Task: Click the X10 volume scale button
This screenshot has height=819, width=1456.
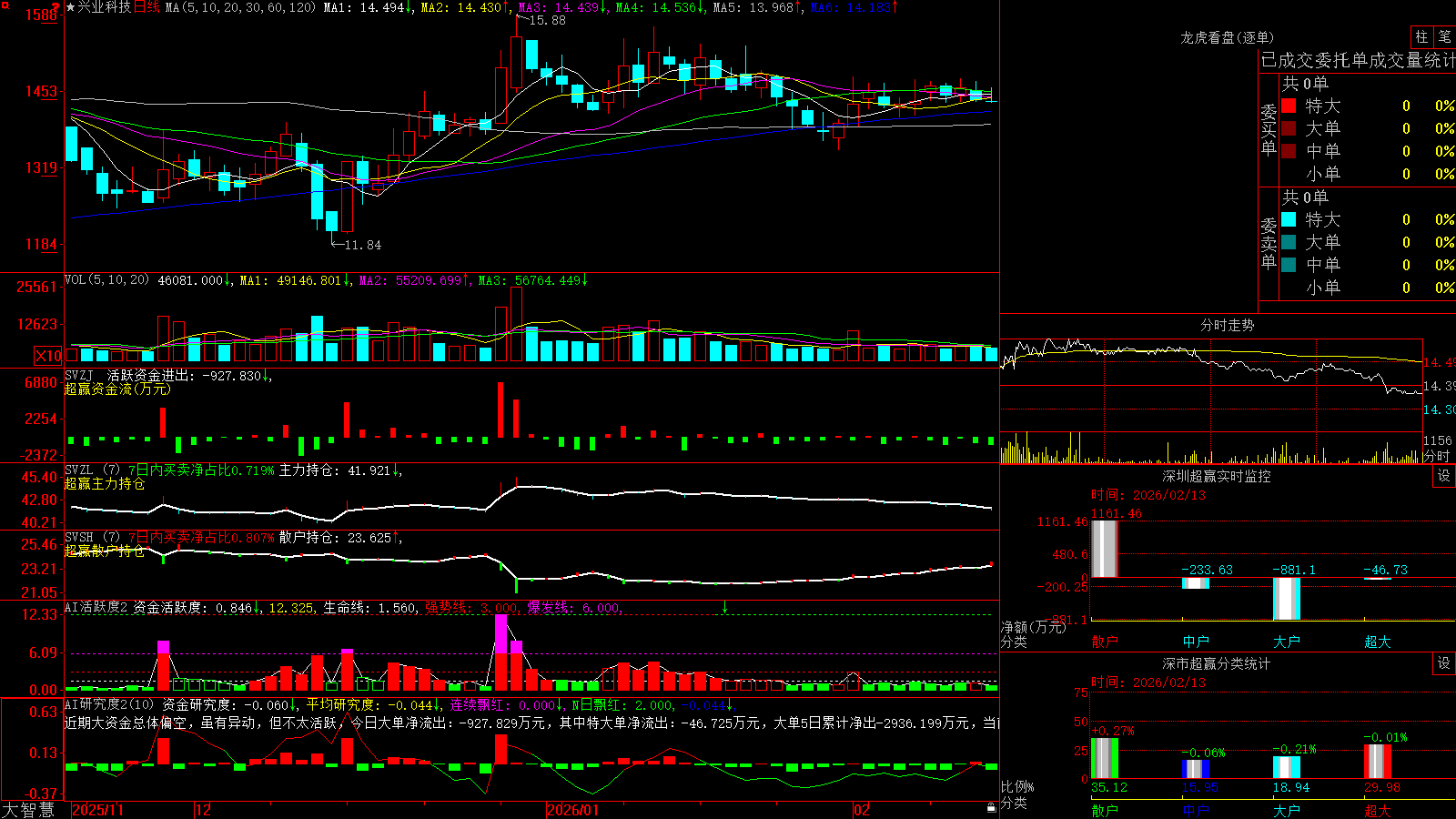Action: point(49,356)
